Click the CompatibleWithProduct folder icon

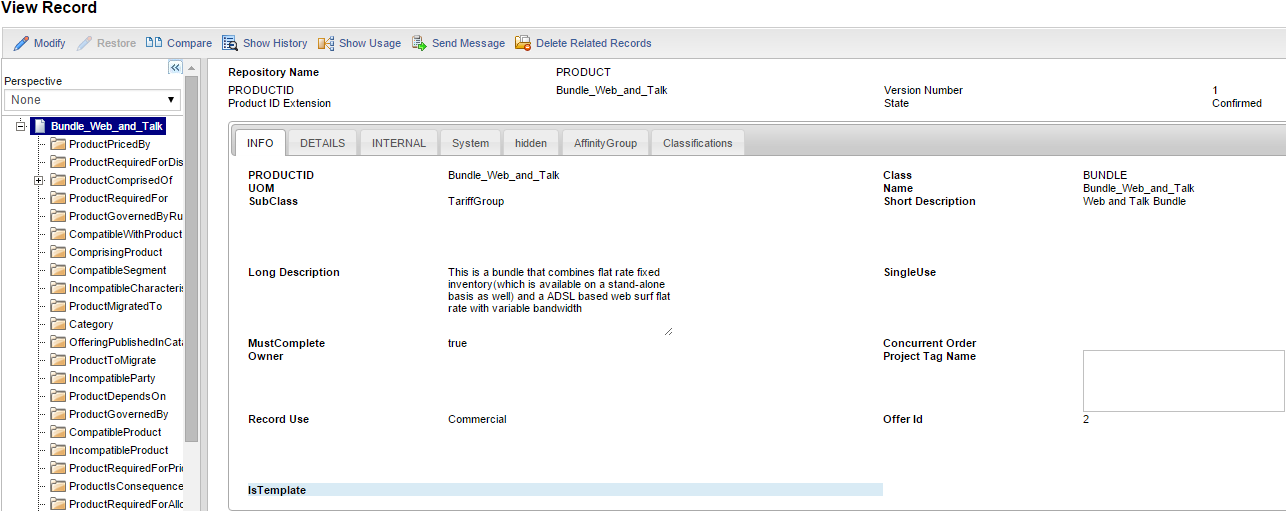click(x=58, y=234)
